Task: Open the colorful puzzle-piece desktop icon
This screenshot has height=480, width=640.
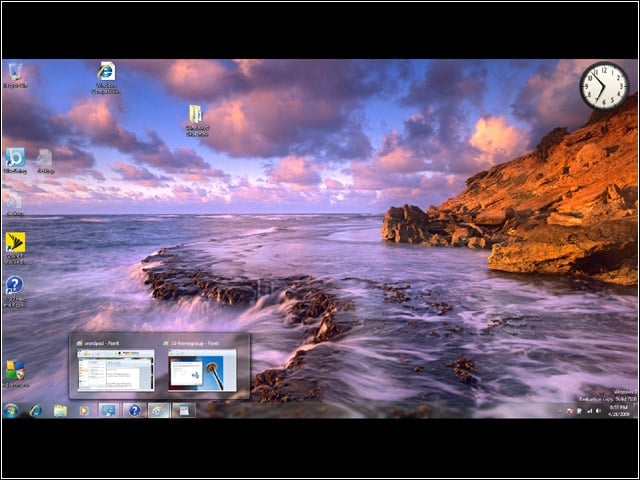Action: click(16, 374)
